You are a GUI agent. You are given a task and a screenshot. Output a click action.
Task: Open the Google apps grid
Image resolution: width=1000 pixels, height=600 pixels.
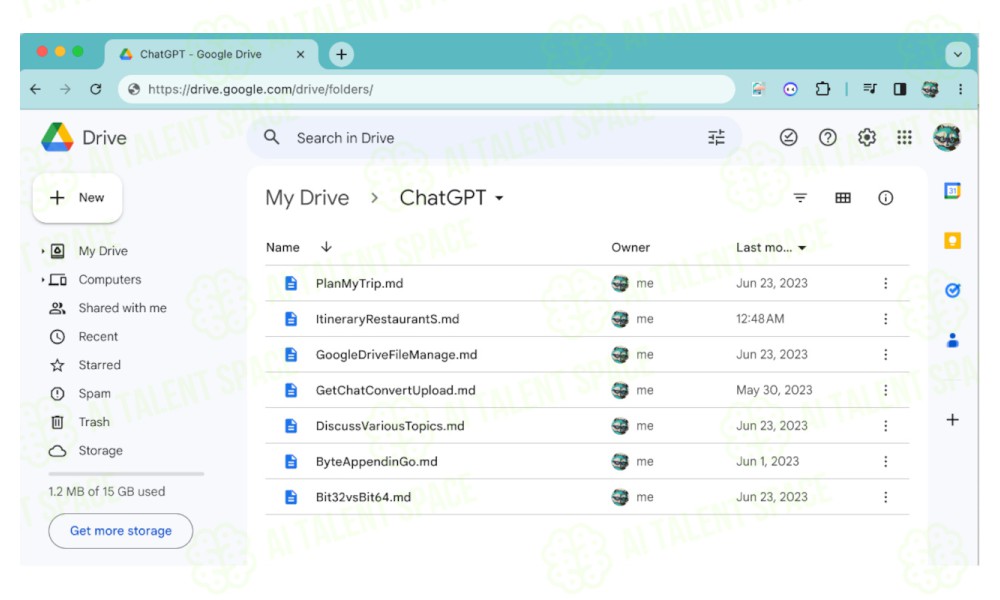click(x=904, y=137)
